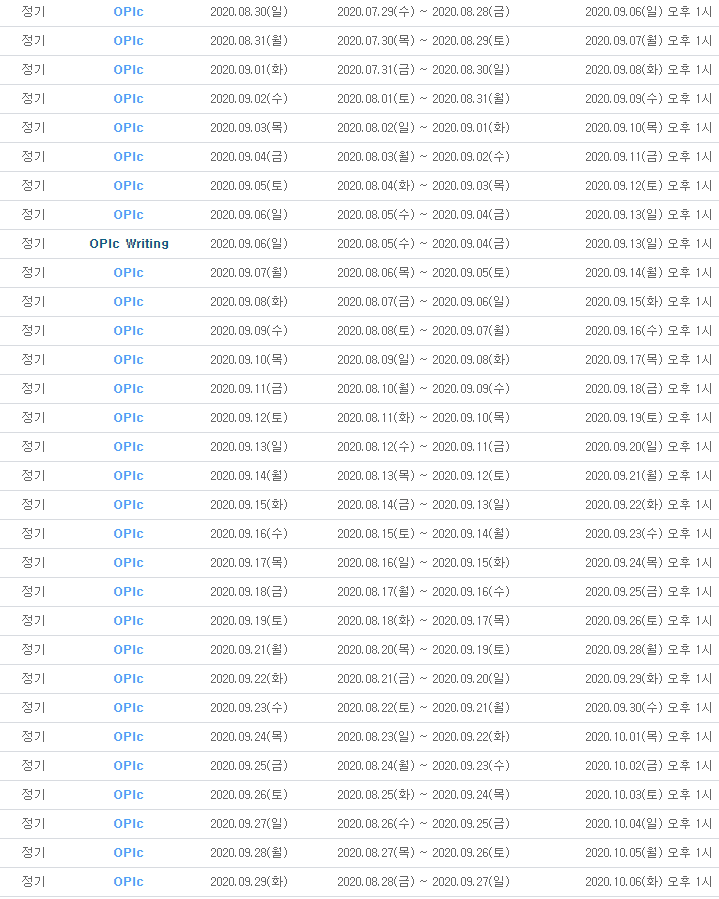Open the OPIc link for 2020.09.14(월) test
This screenshot has height=899, width=719.
pos(128,476)
